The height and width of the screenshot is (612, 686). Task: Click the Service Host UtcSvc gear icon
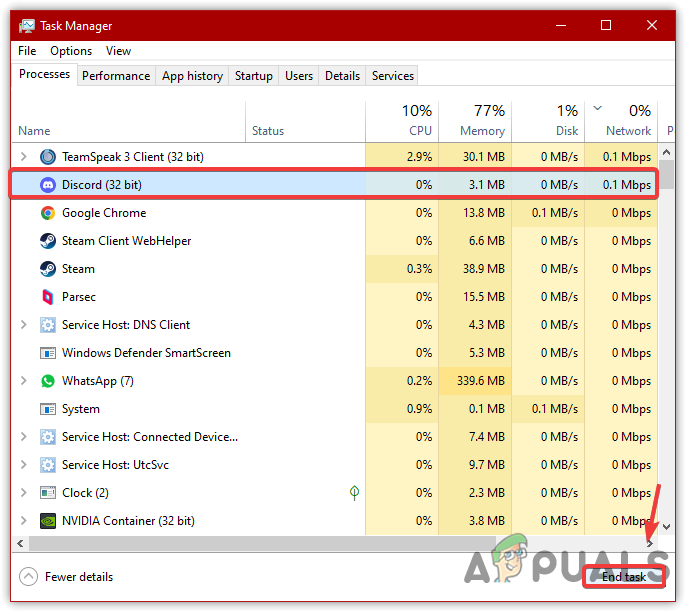(48, 465)
